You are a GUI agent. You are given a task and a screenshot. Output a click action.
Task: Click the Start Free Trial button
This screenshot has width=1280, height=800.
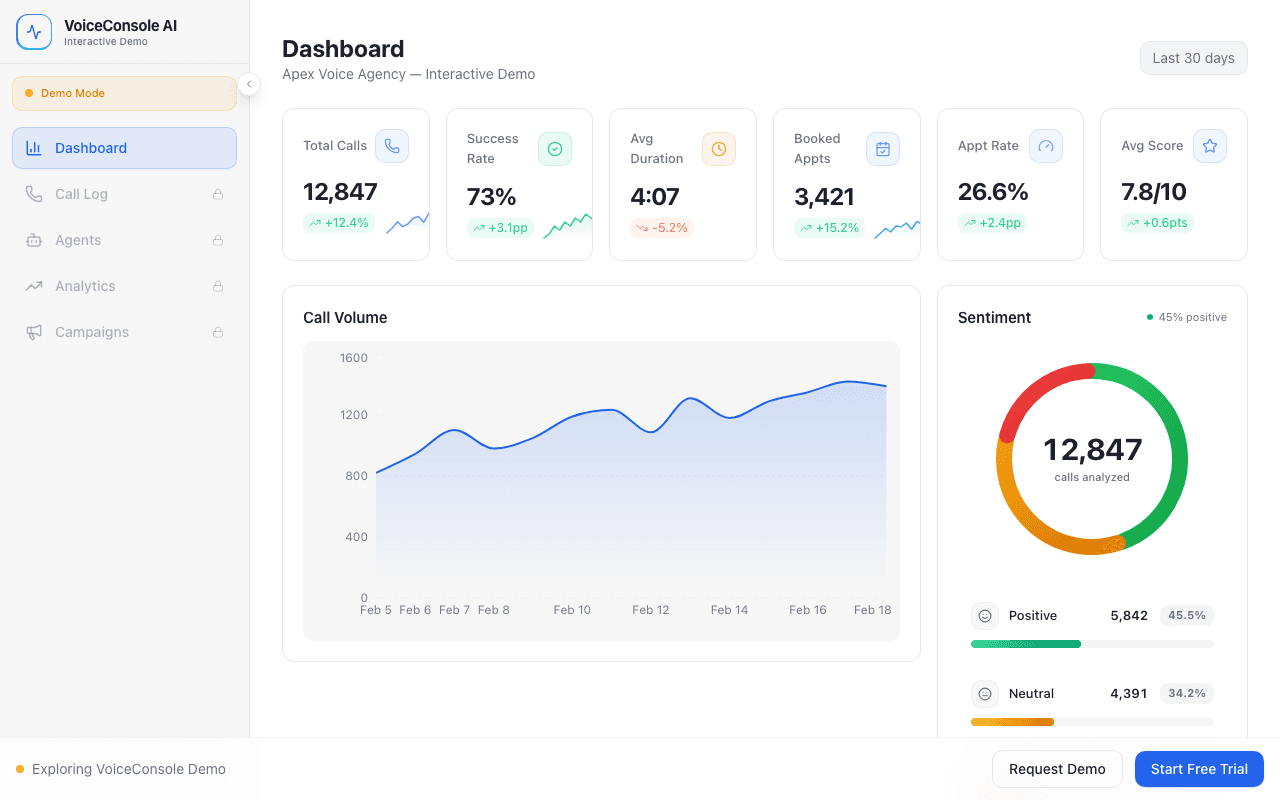point(1199,769)
